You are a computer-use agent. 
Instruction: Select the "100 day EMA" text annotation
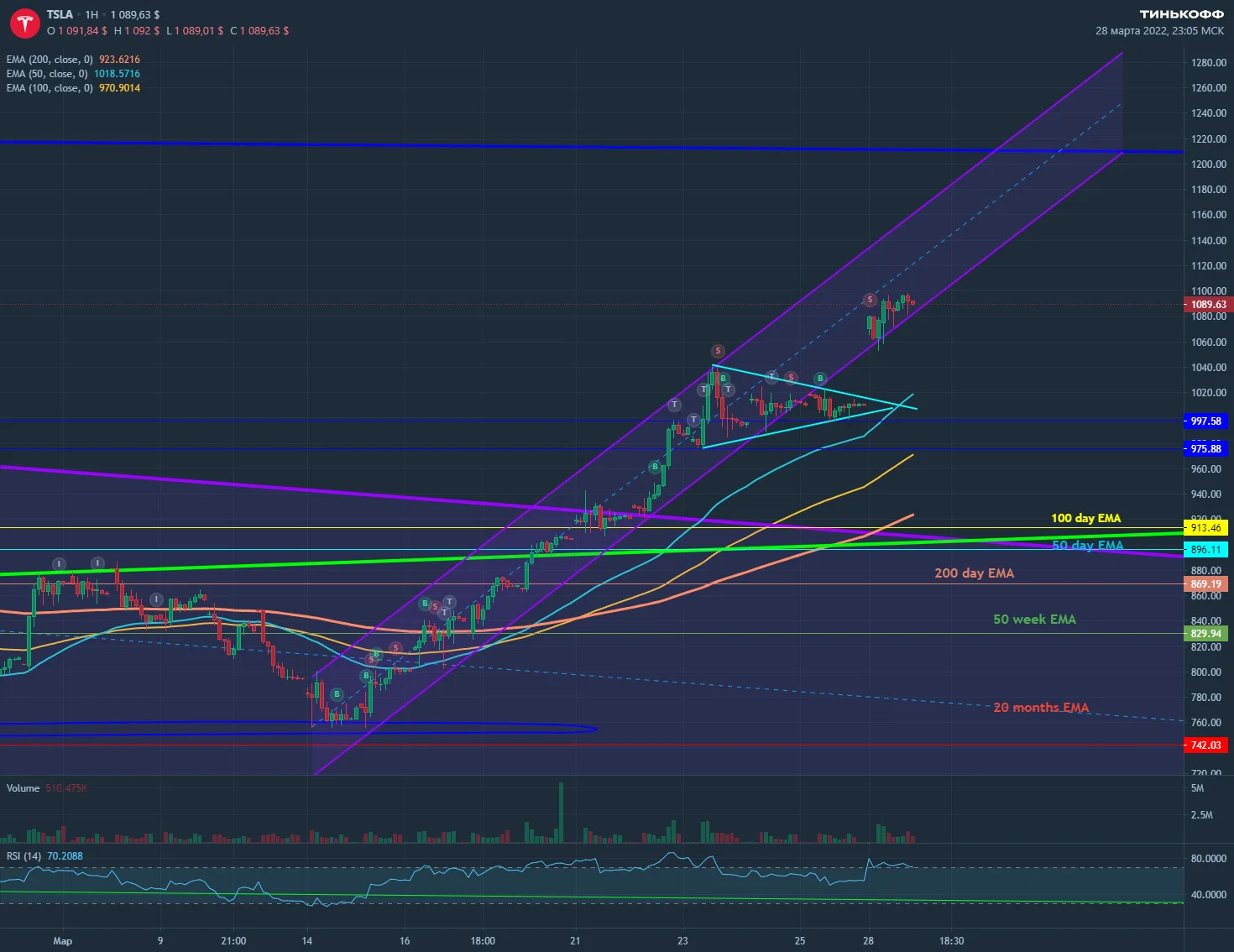click(x=1086, y=518)
